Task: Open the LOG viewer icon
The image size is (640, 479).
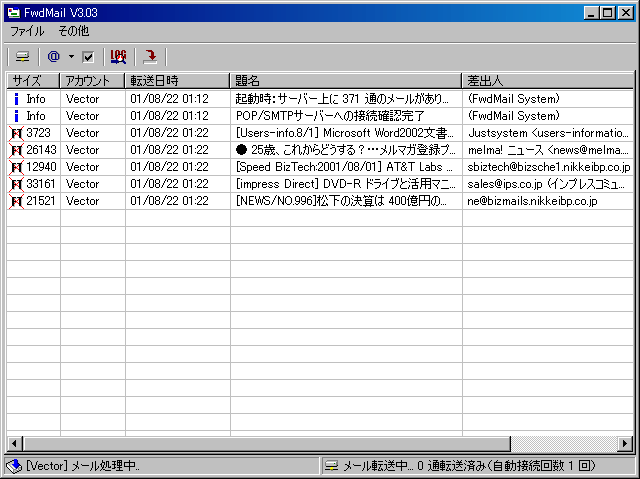Action: click(x=119, y=57)
